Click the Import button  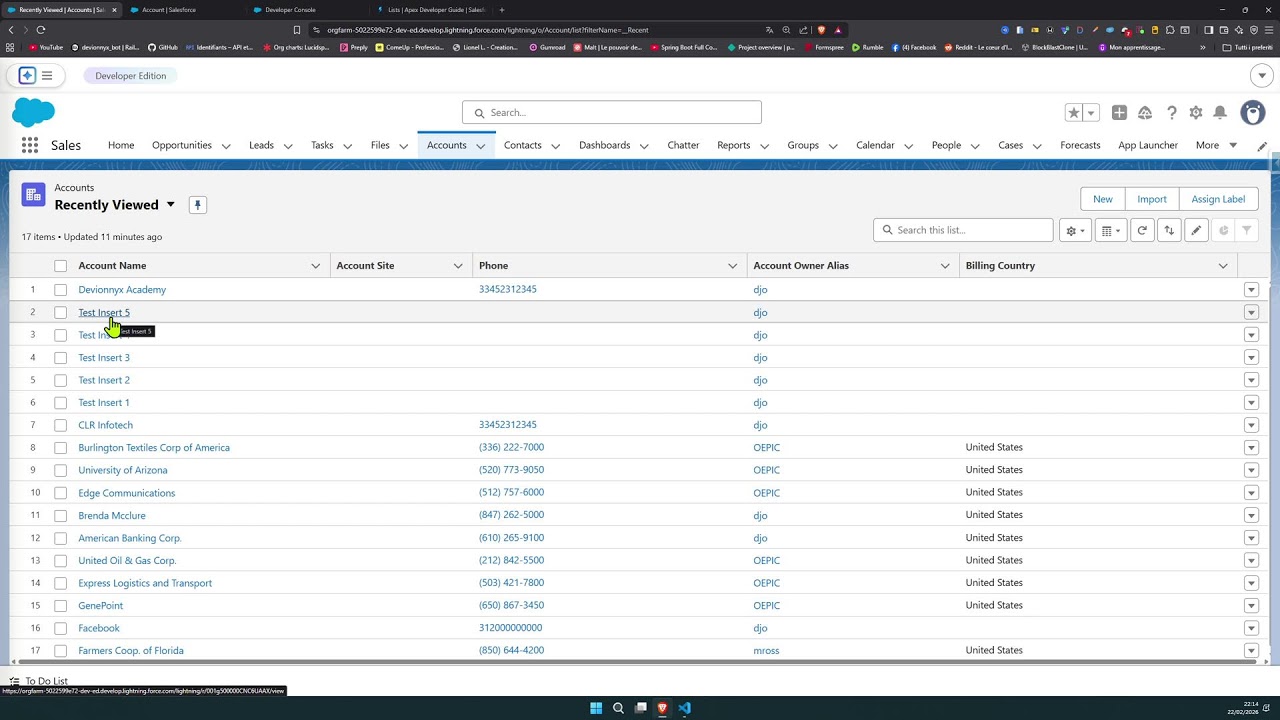coord(1152,199)
